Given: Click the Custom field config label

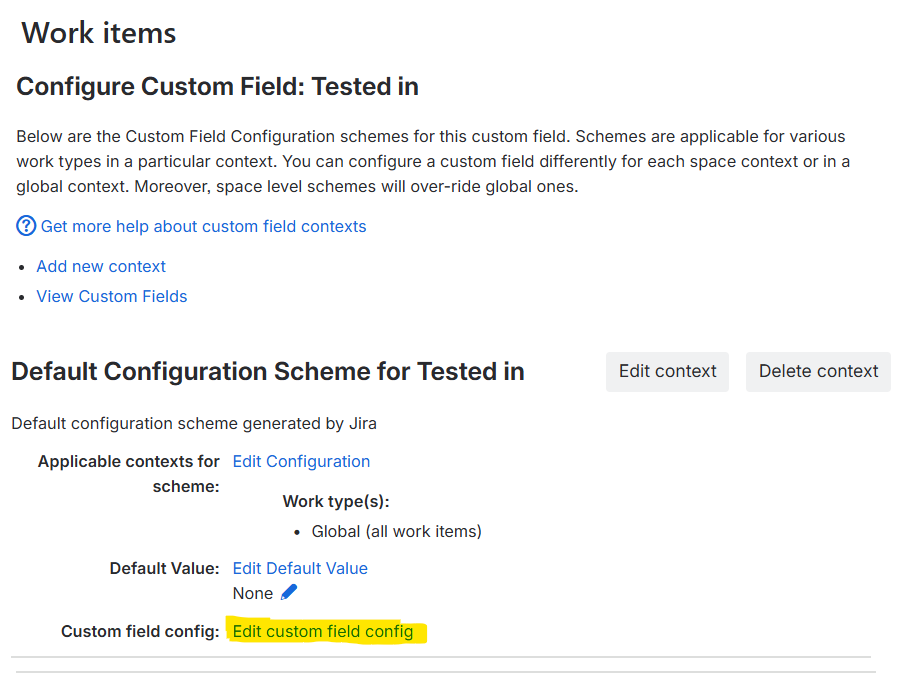Looking at the screenshot, I should tap(140, 631).
